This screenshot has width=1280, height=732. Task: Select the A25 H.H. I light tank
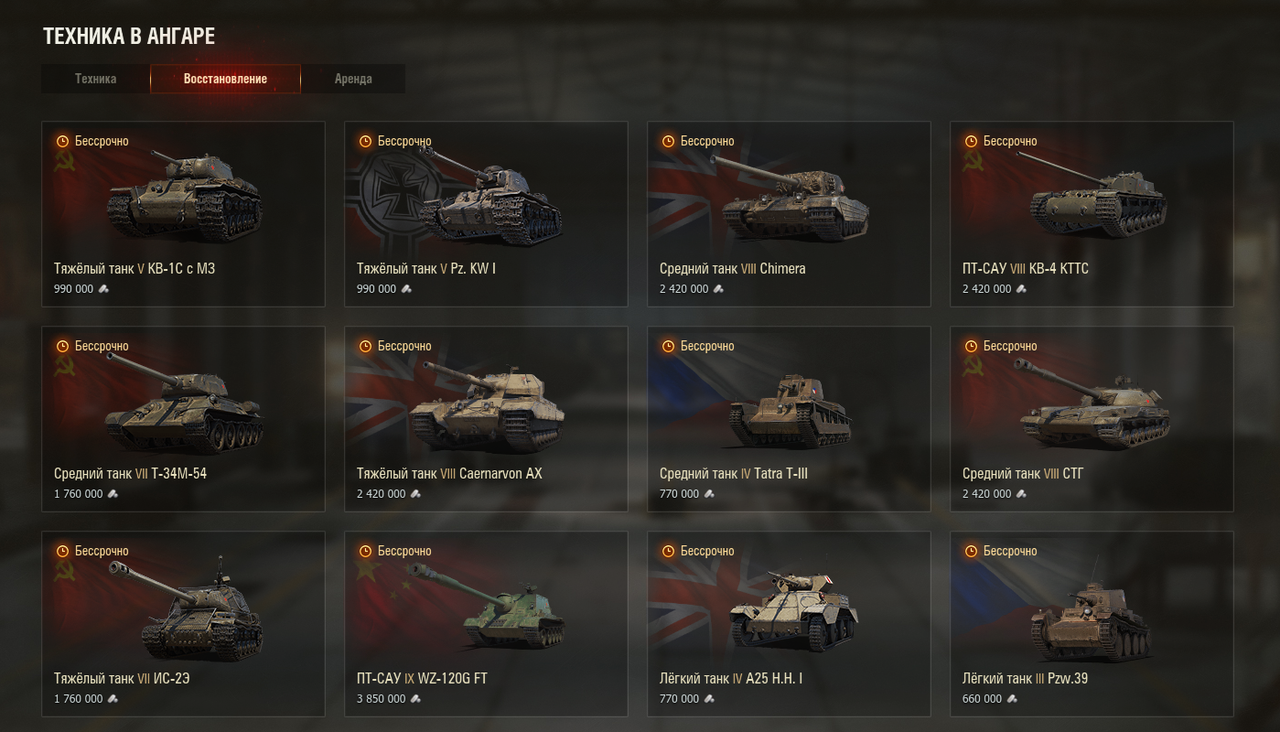tap(789, 624)
